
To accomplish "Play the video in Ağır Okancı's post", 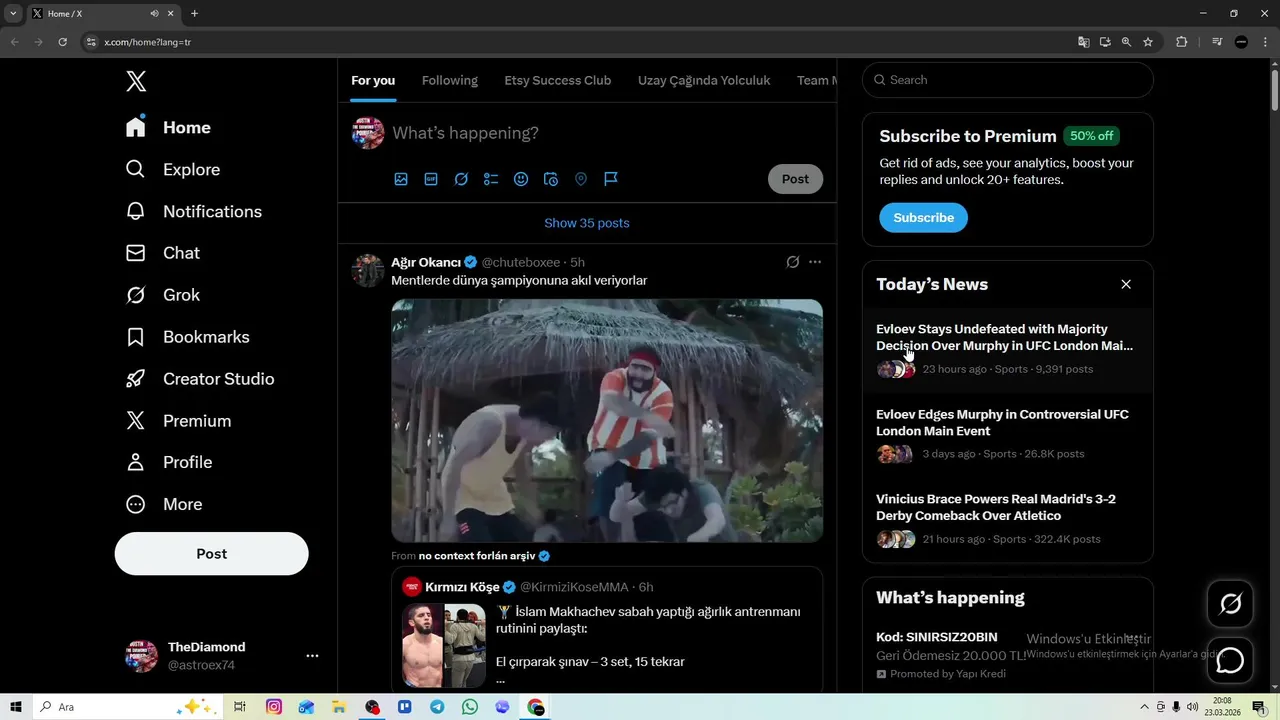I will tap(607, 421).
